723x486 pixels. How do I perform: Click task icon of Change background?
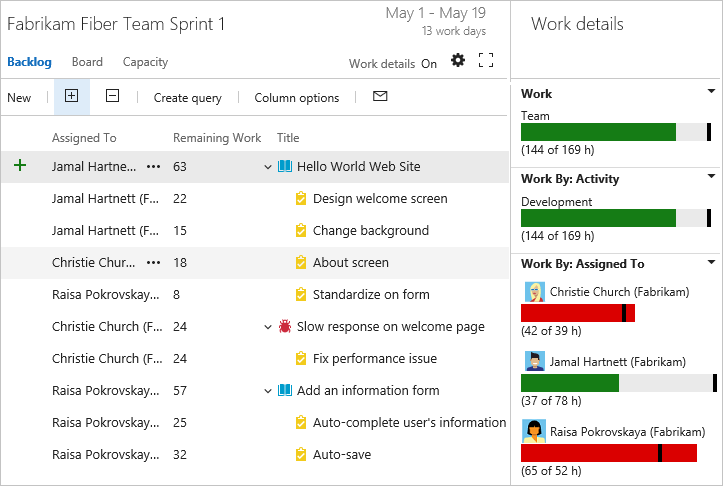301,231
